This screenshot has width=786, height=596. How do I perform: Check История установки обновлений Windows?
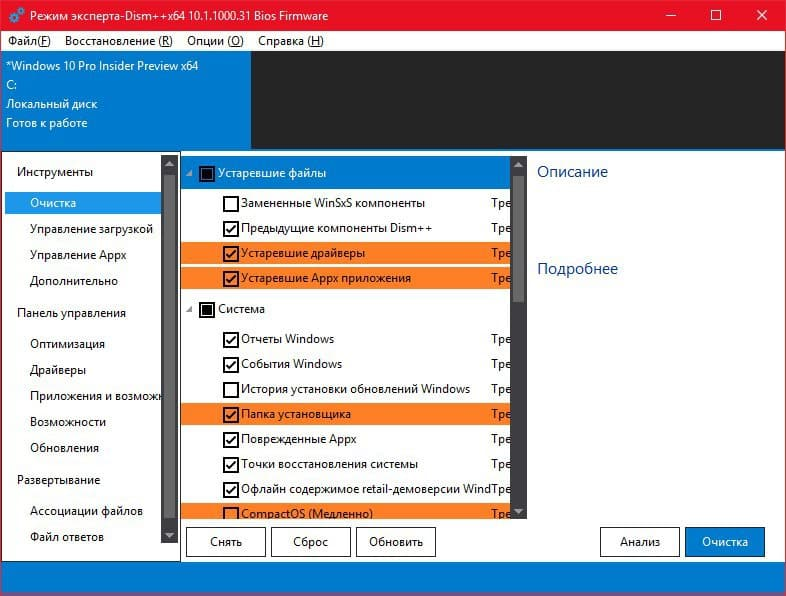point(230,389)
